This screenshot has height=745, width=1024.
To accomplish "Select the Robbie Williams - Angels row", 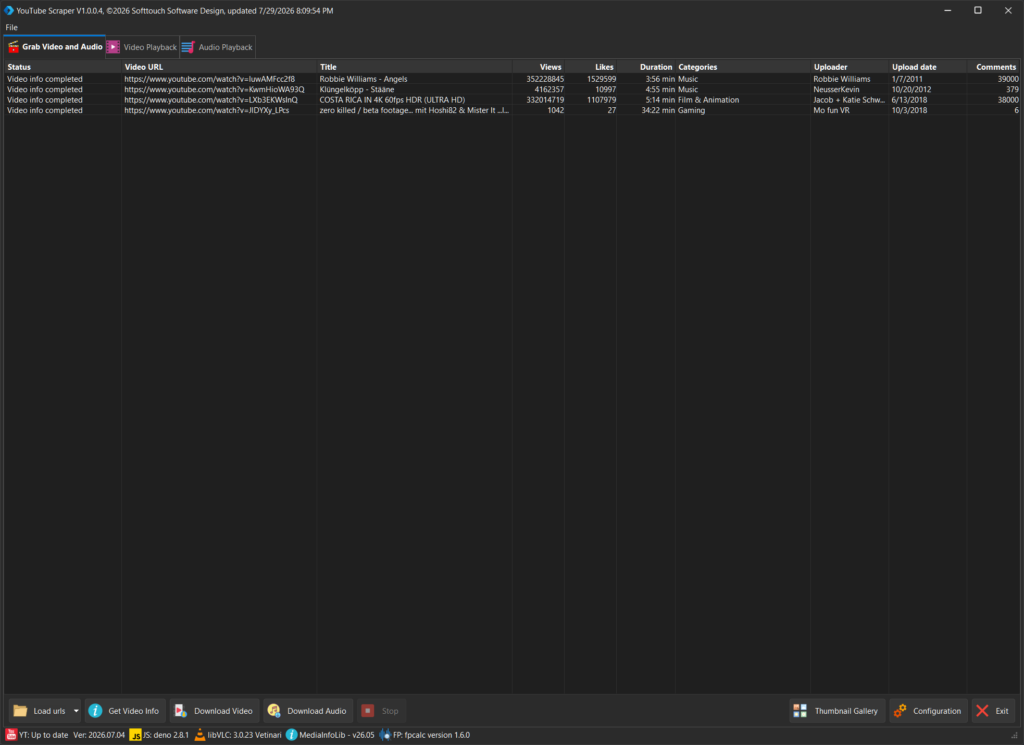I will click(x=512, y=79).
